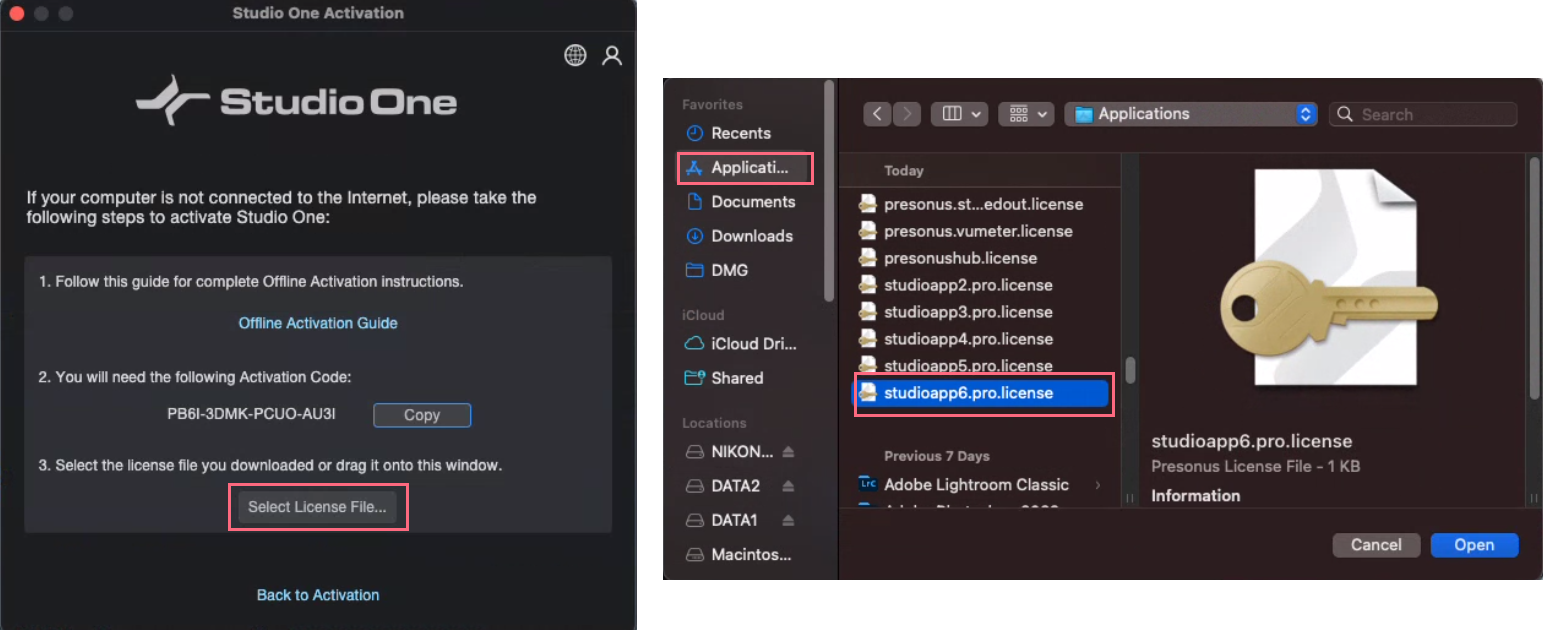This screenshot has height=630, width=1557.
Task: Eject the NIKON drive
Action: [789, 451]
